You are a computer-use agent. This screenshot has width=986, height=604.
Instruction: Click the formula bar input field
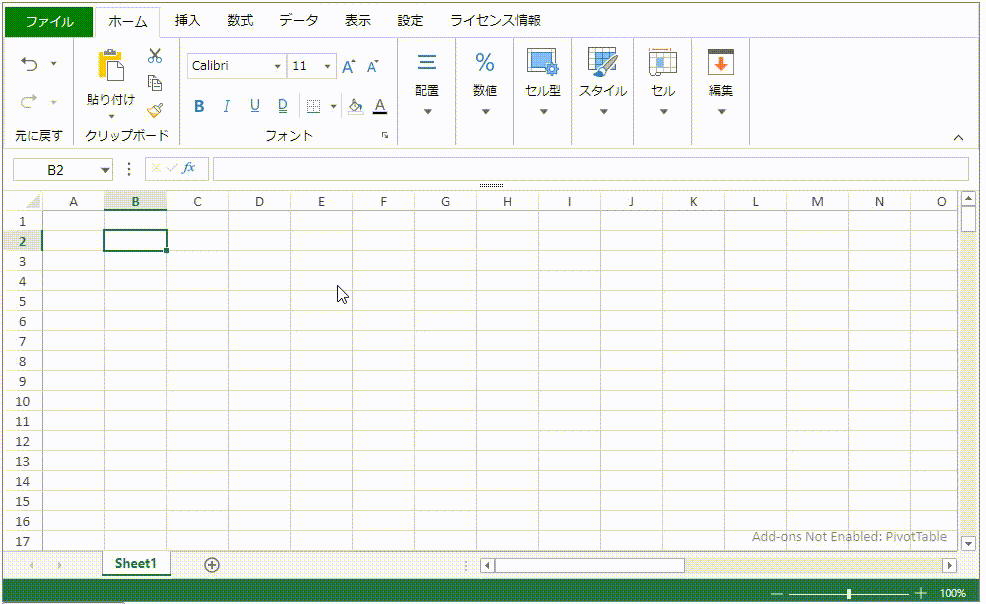tap(590, 169)
